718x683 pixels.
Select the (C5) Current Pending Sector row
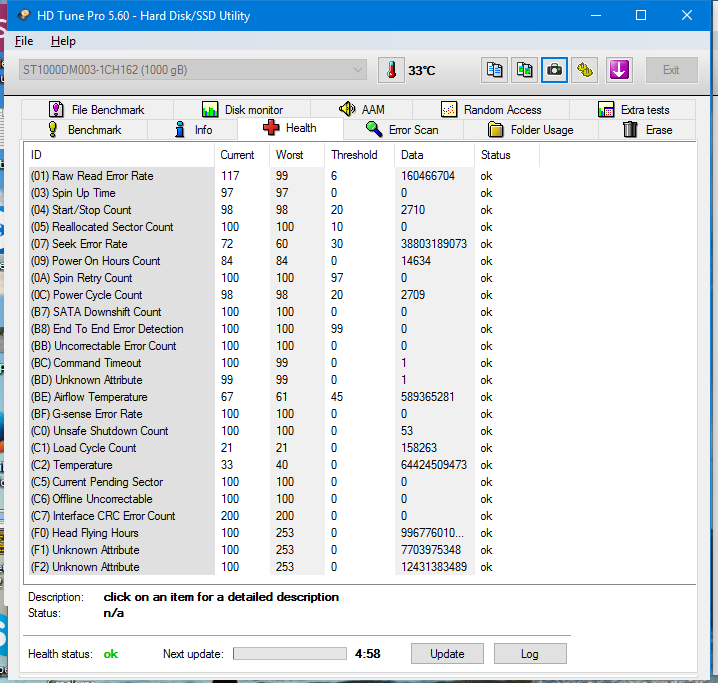pyautogui.click(x=284, y=482)
